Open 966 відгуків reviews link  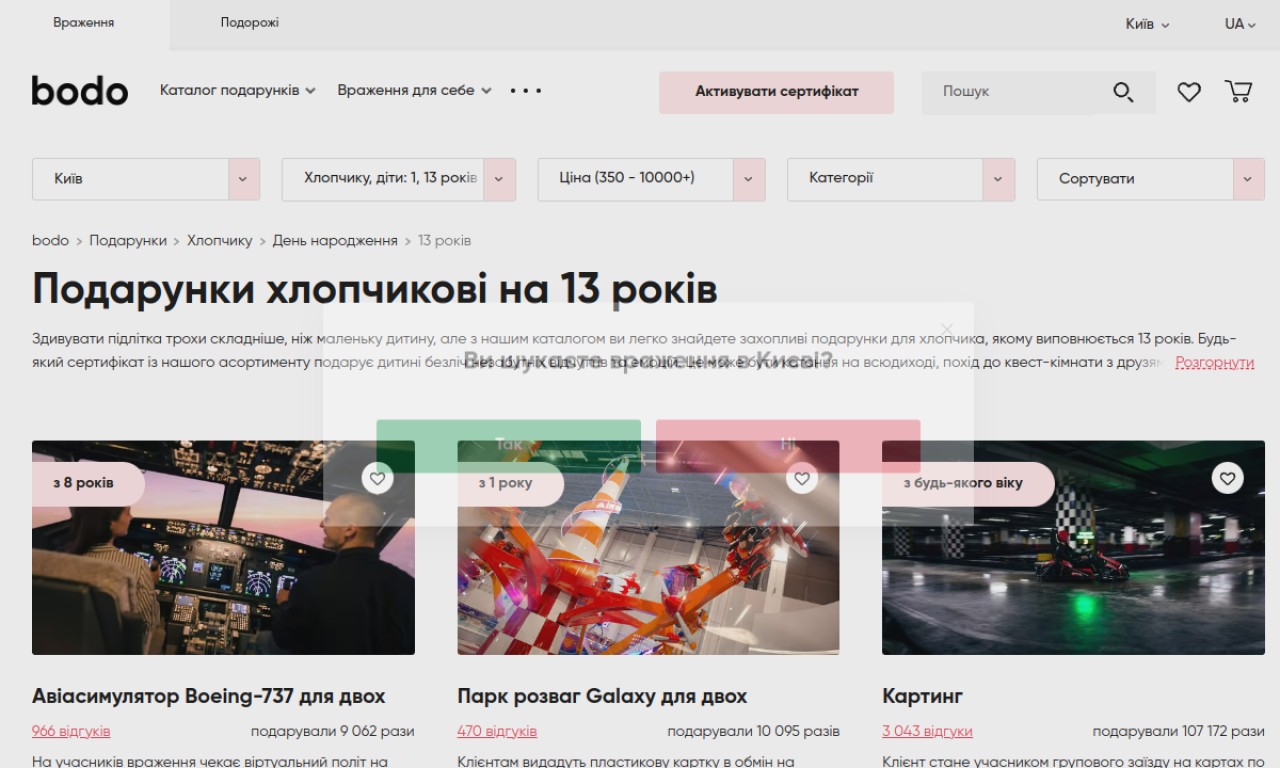pos(71,731)
